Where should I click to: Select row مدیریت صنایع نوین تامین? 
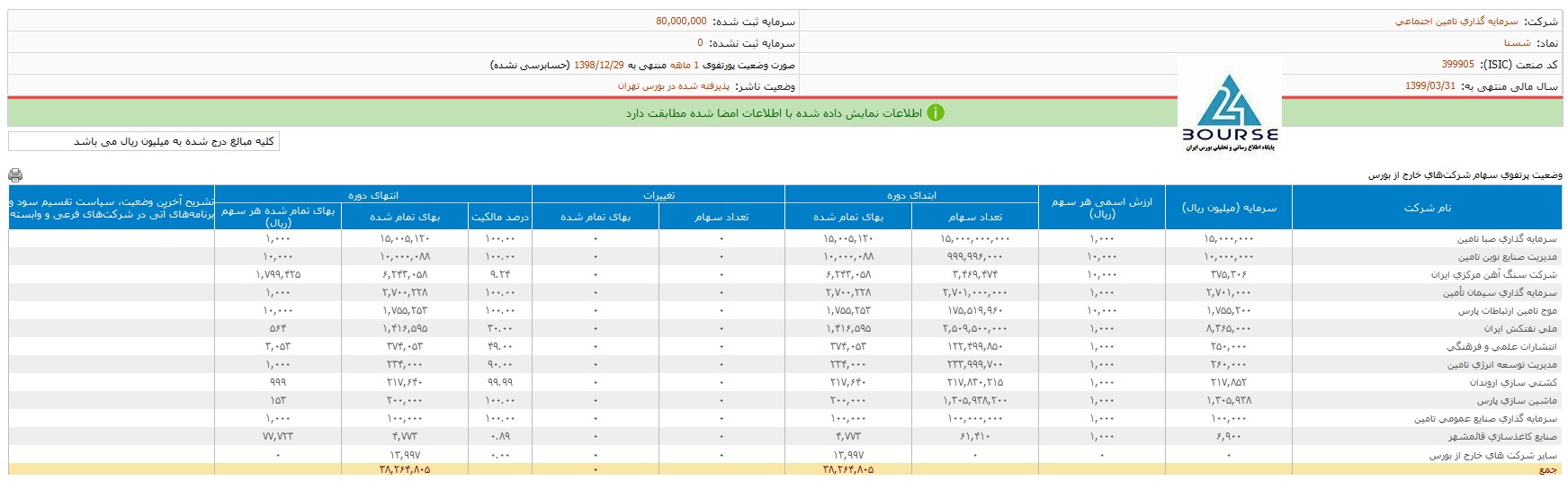click(x=785, y=256)
